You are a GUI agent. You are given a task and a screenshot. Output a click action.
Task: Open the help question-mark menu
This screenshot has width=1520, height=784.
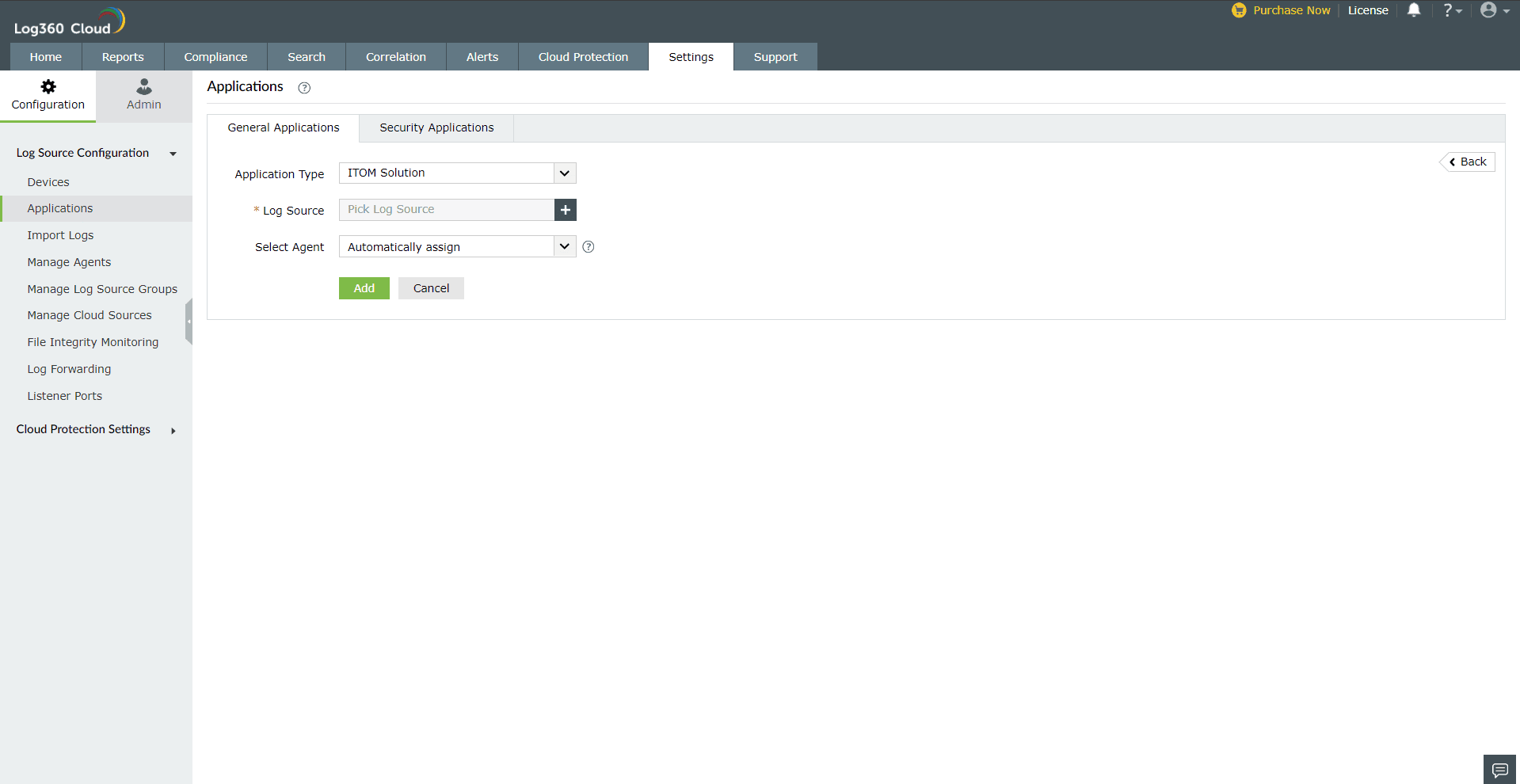point(1452,10)
